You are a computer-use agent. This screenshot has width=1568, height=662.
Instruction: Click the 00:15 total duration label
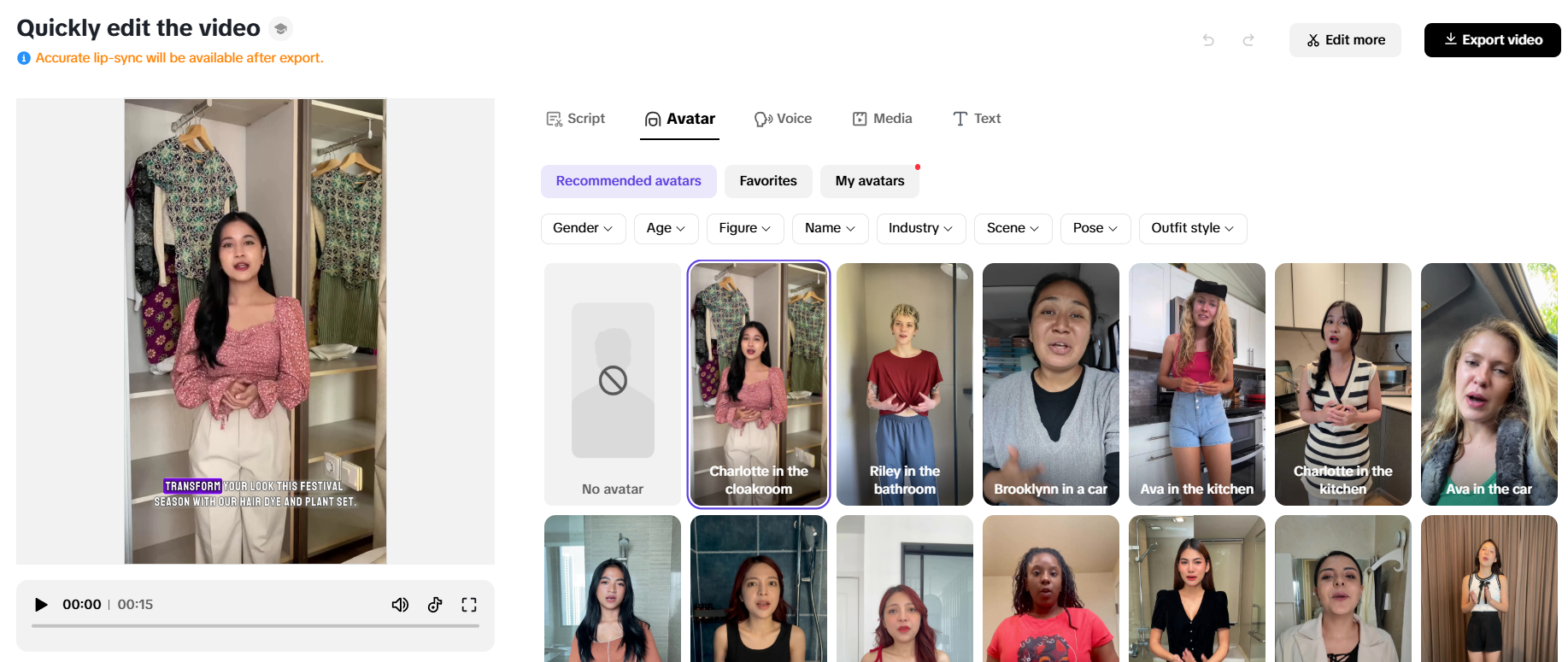135,605
